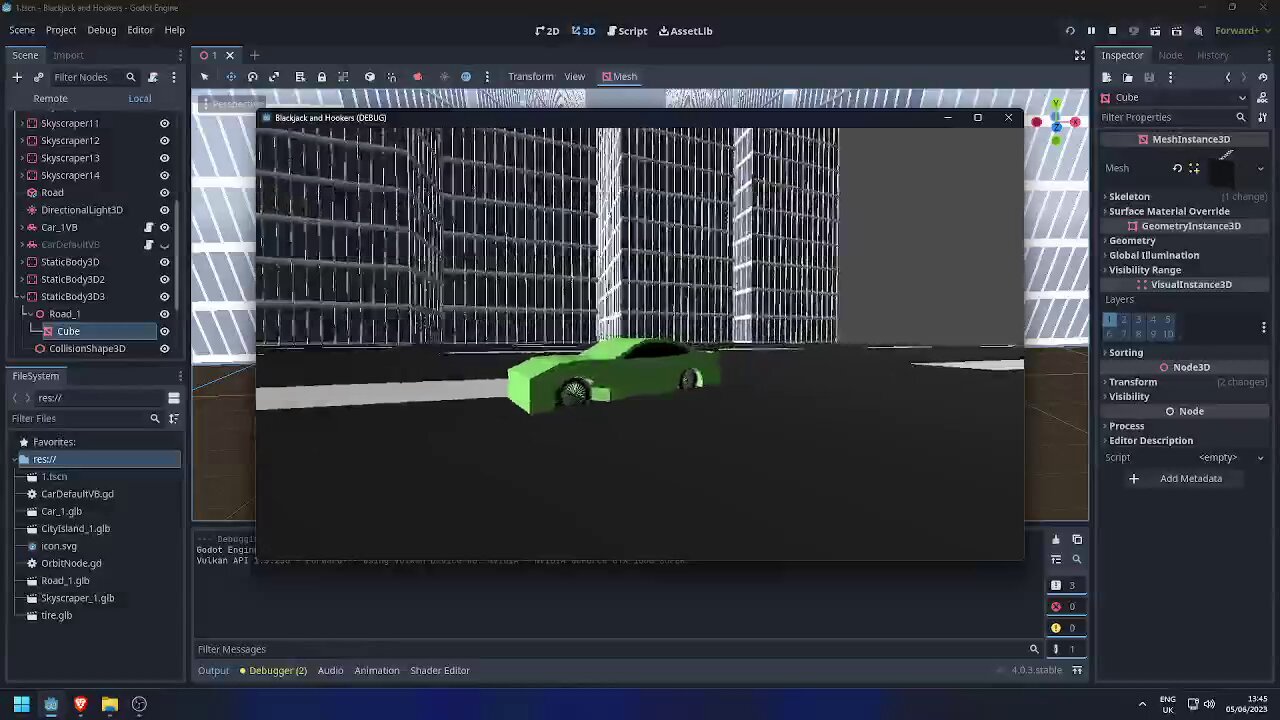1280x720 pixels.
Task: Pause the running project
Action: point(1091,31)
